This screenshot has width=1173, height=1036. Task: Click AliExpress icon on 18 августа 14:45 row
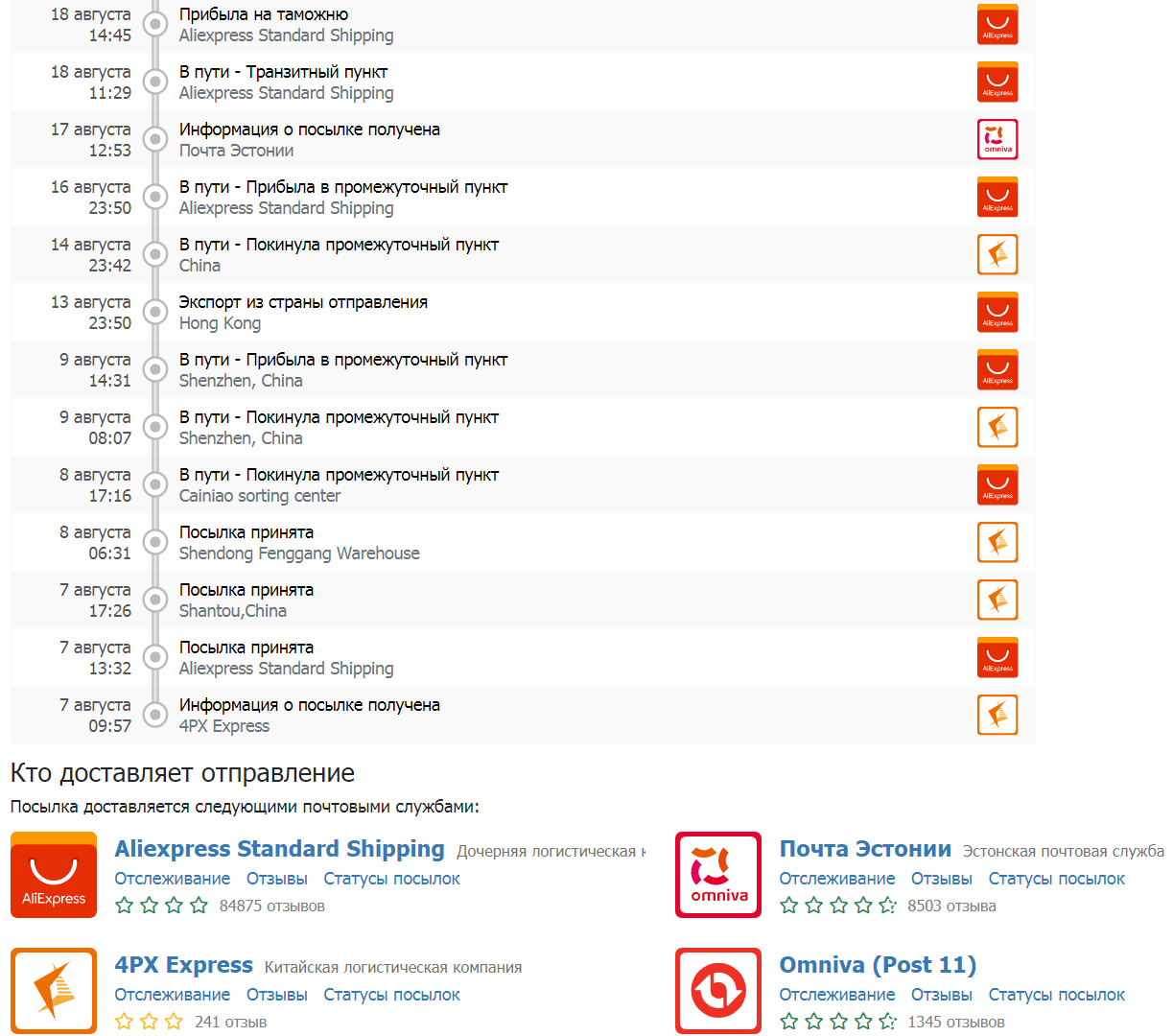tap(997, 24)
